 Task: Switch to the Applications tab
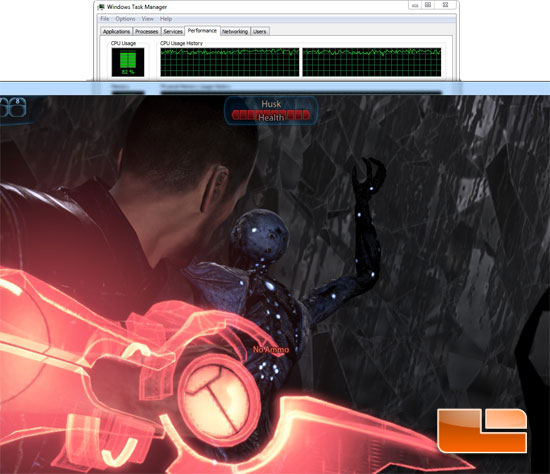point(116,31)
